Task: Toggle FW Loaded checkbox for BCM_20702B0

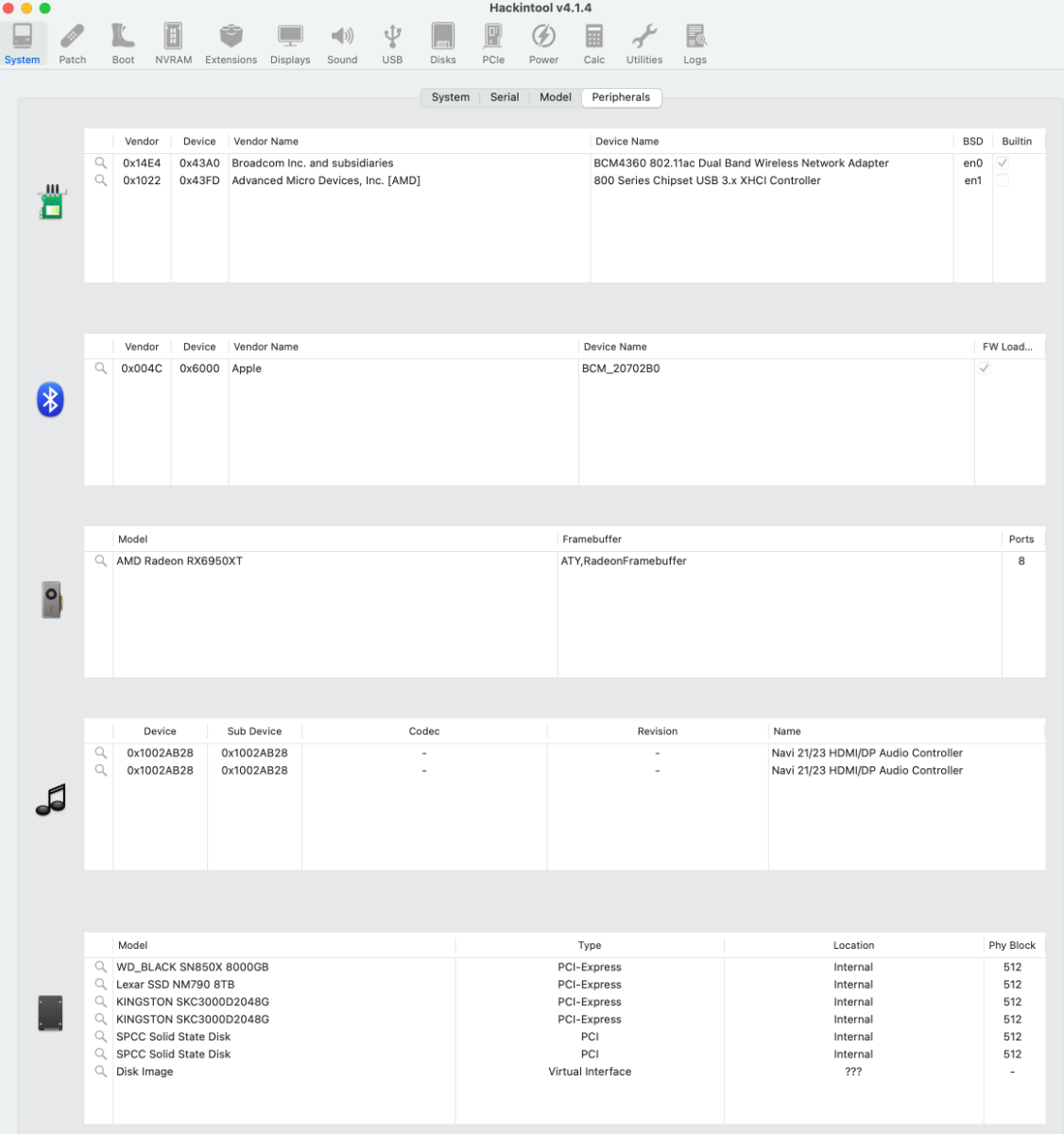Action: pos(985,368)
